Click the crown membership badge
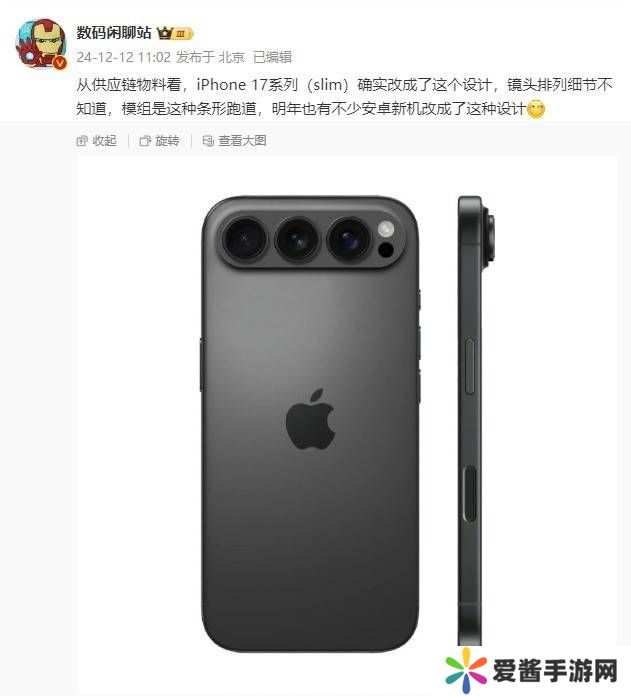The image size is (631, 696). tap(175, 33)
